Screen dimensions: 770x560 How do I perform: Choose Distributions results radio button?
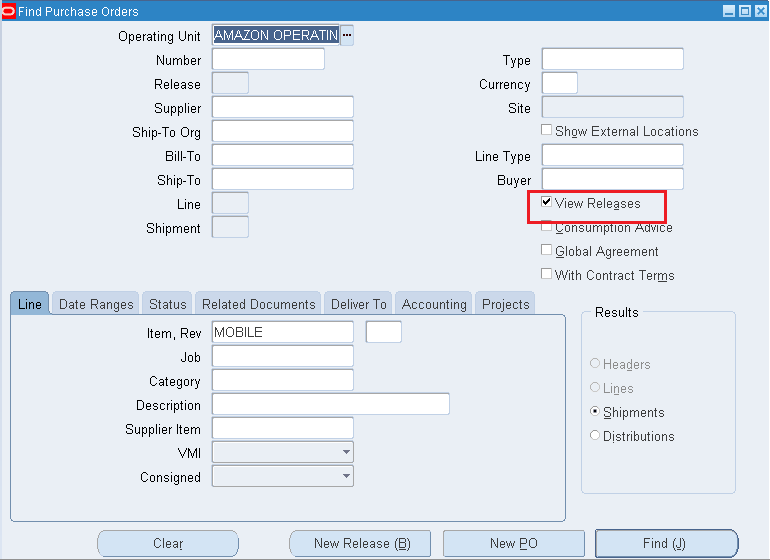595,435
